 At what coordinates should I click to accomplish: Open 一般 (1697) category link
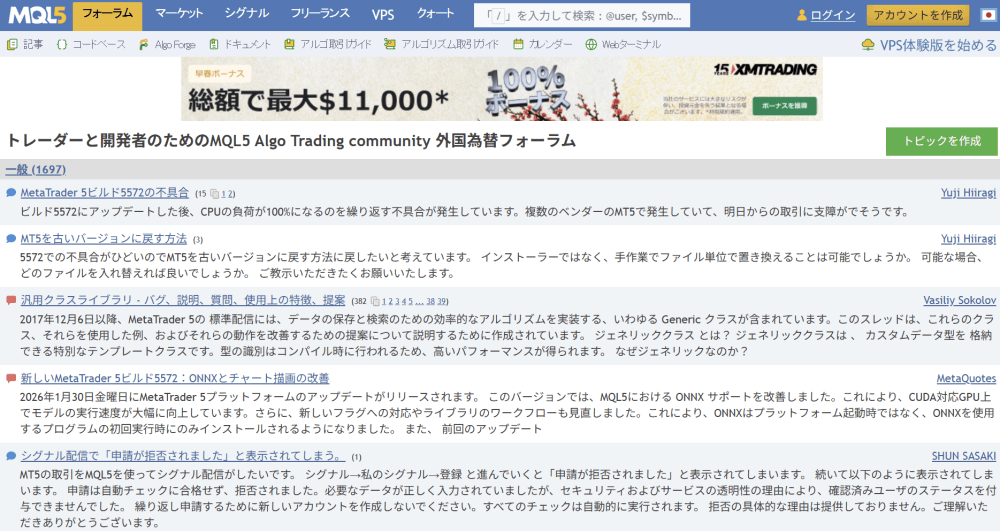[x=36, y=170]
